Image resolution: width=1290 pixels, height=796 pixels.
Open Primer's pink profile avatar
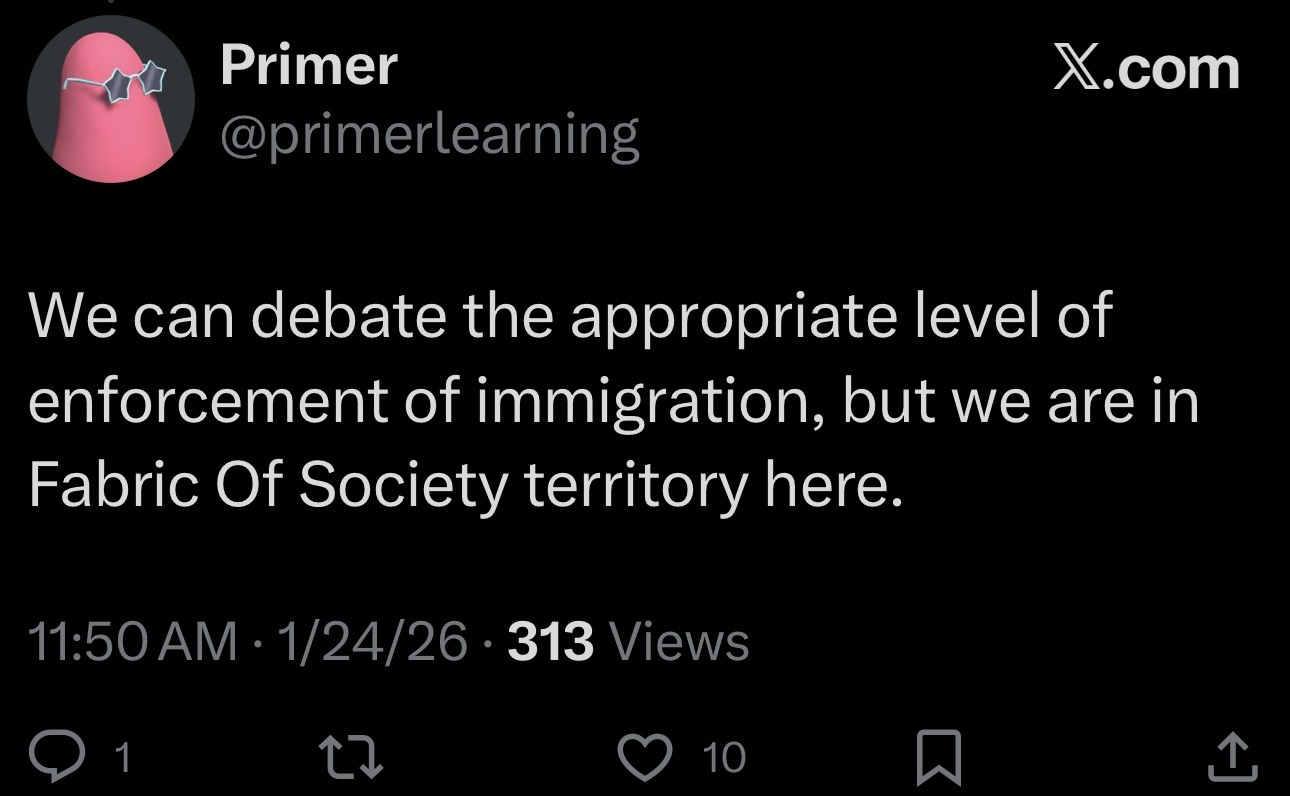tap(111, 100)
